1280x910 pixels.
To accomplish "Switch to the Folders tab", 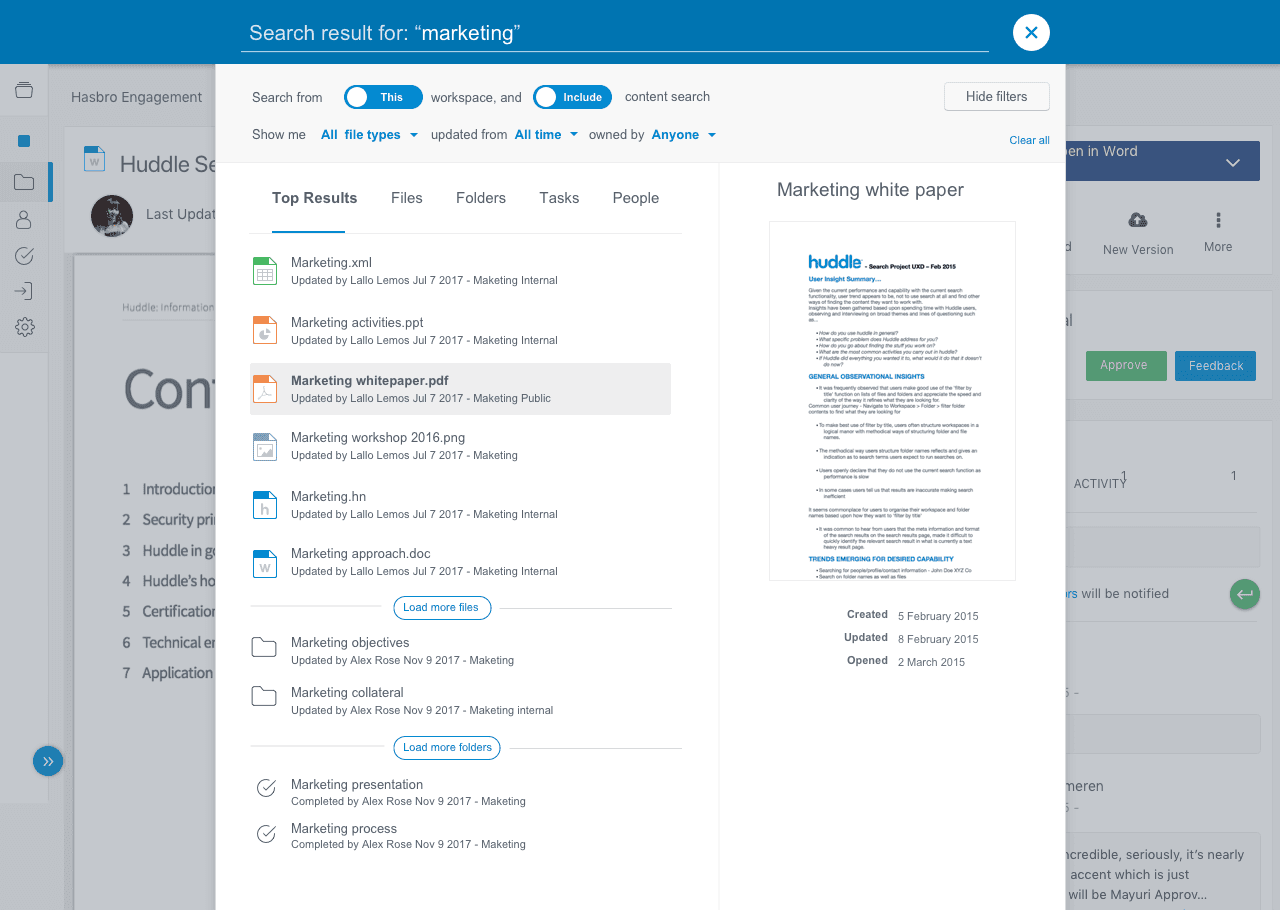I will [x=481, y=198].
